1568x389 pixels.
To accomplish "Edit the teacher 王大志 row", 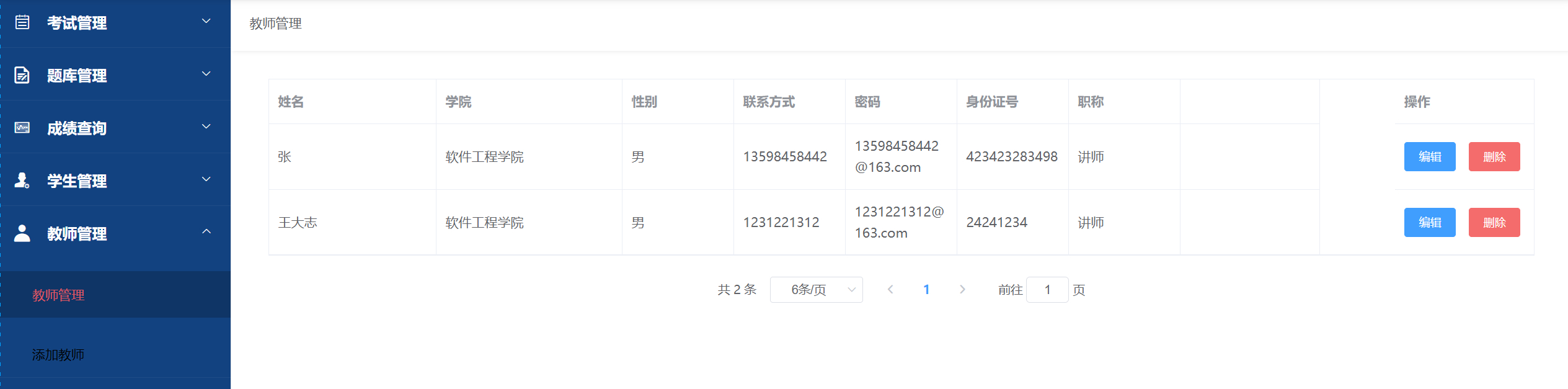I will click(1429, 223).
